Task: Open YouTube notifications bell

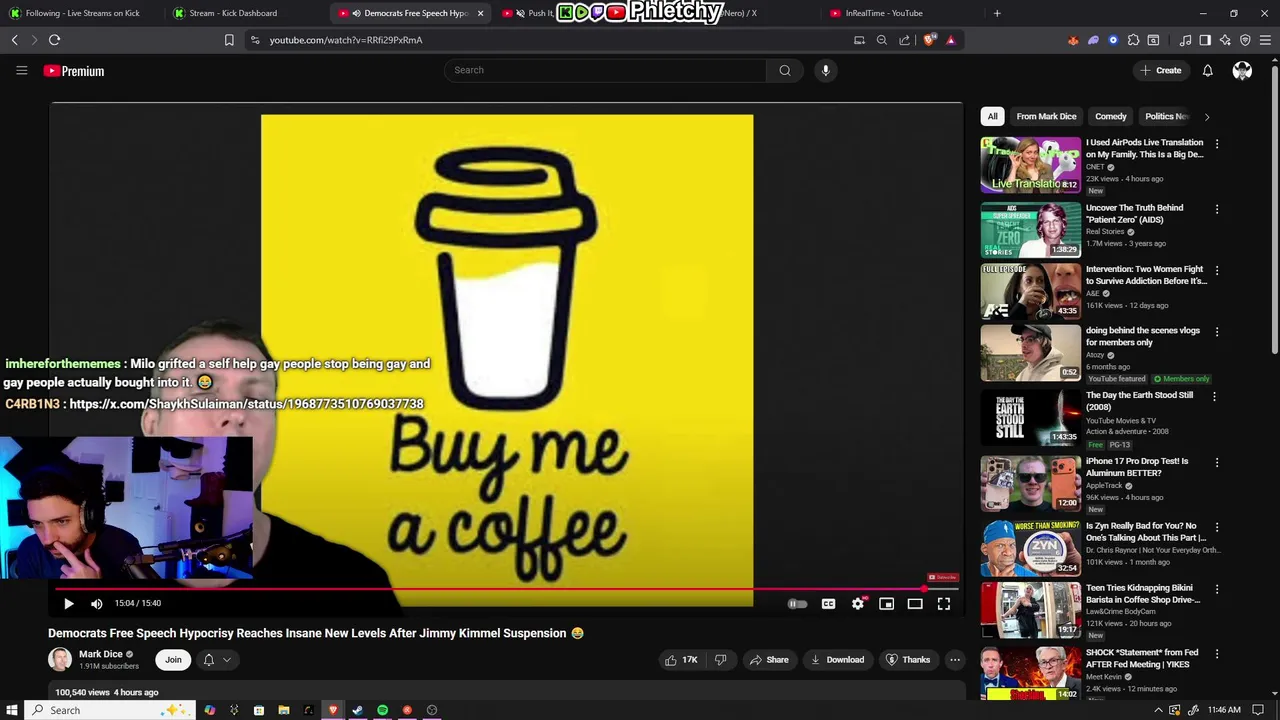Action: [1207, 70]
